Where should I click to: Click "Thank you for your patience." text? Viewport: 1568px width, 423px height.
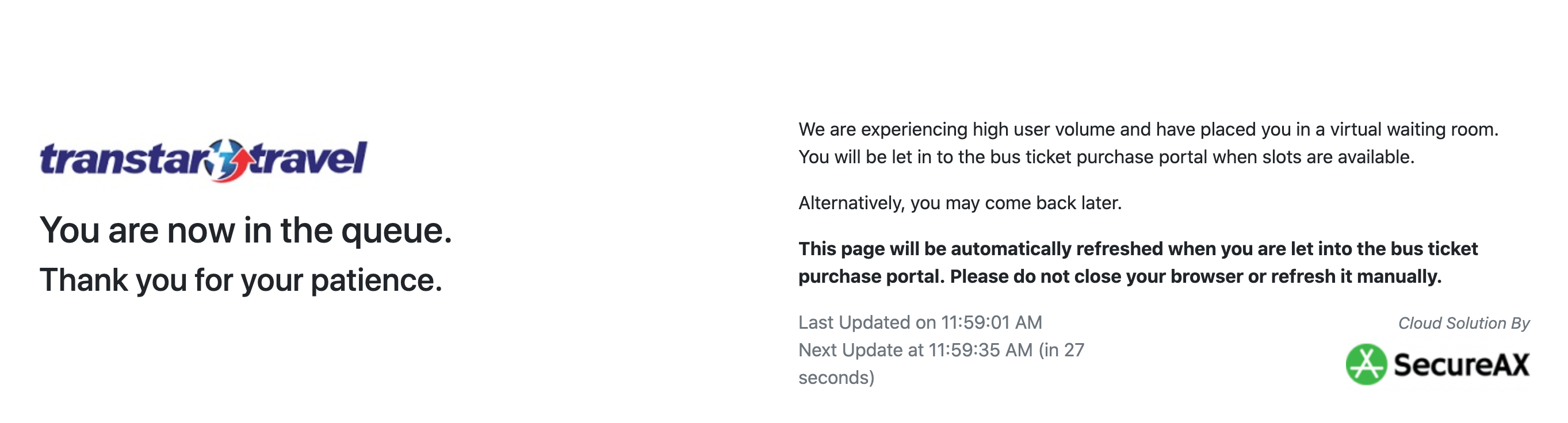click(x=241, y=280)
